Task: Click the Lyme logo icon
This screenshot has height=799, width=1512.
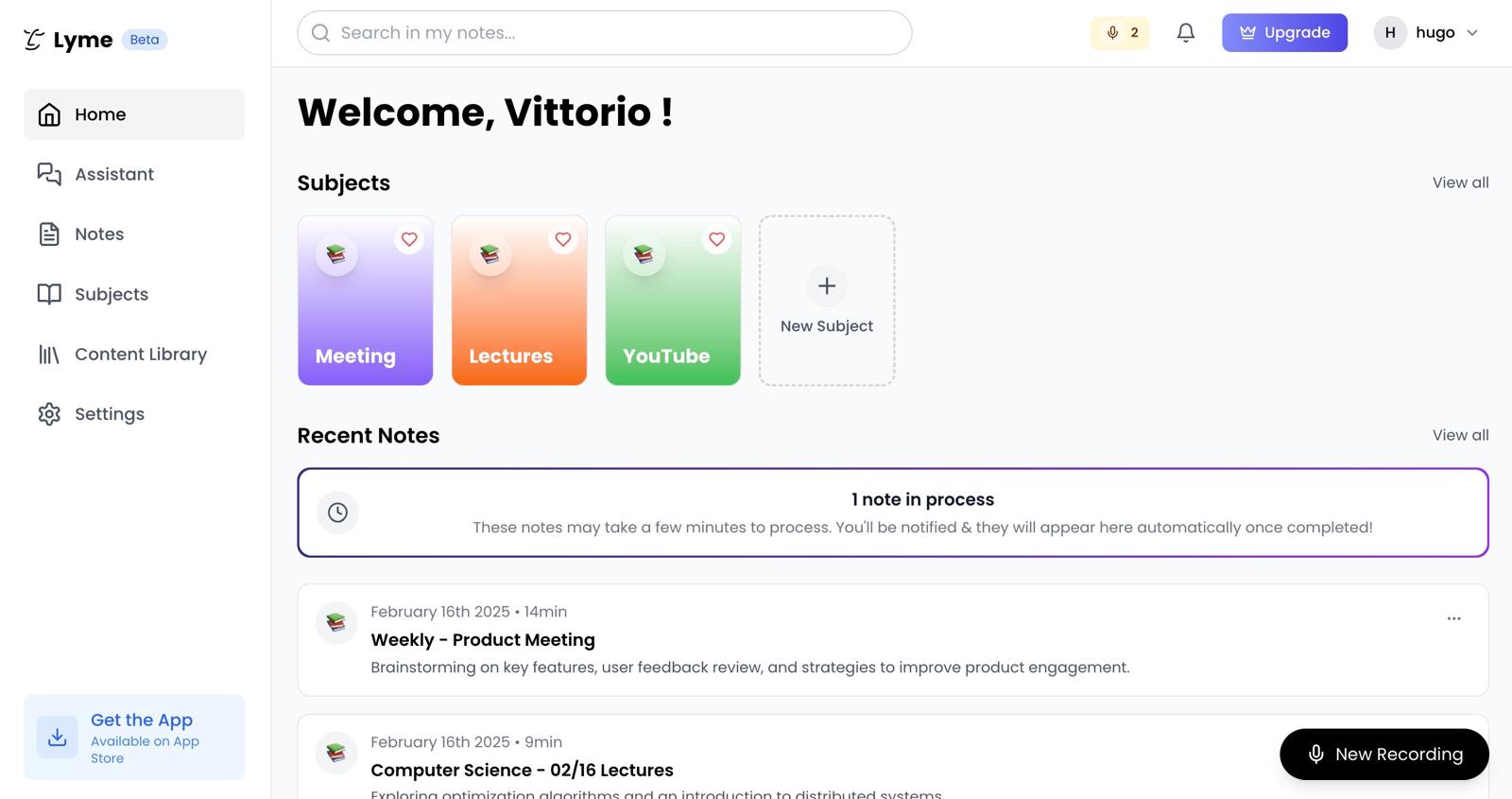Action: [34, 40]
